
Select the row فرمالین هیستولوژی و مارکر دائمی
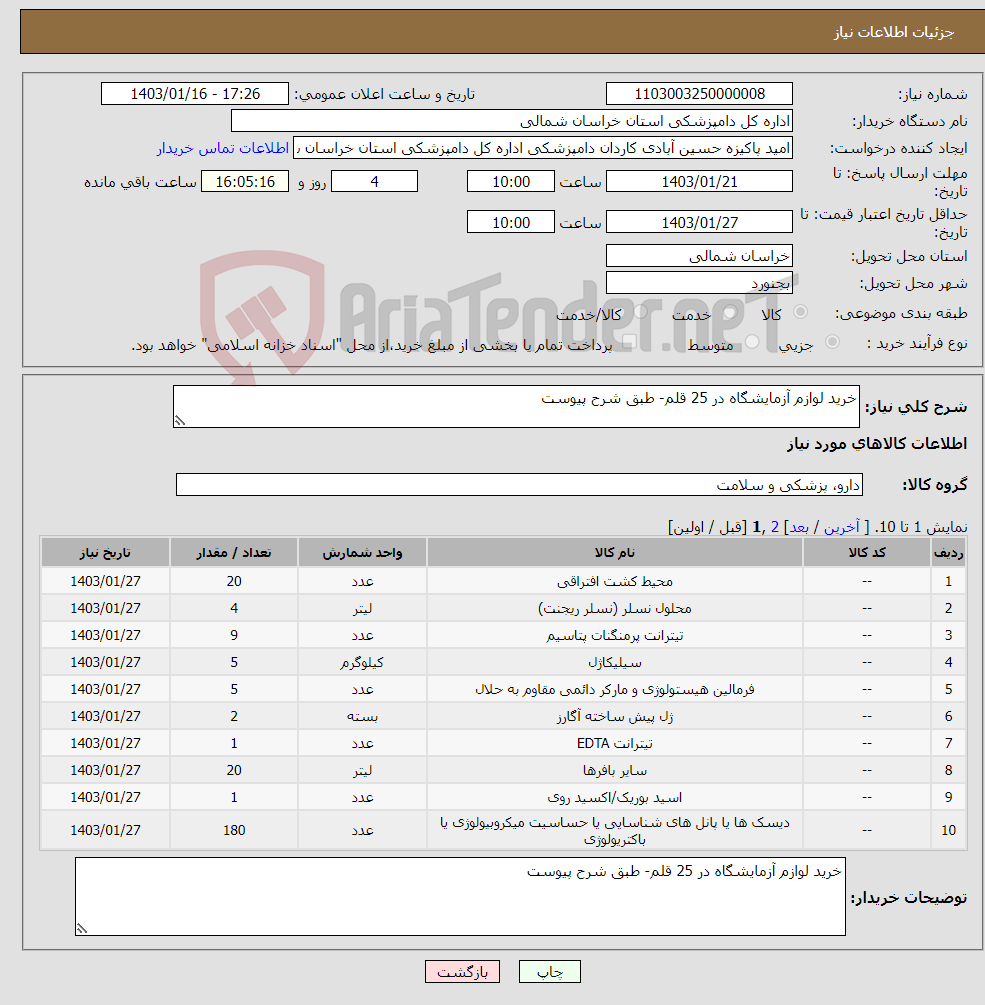pos(503,689)
